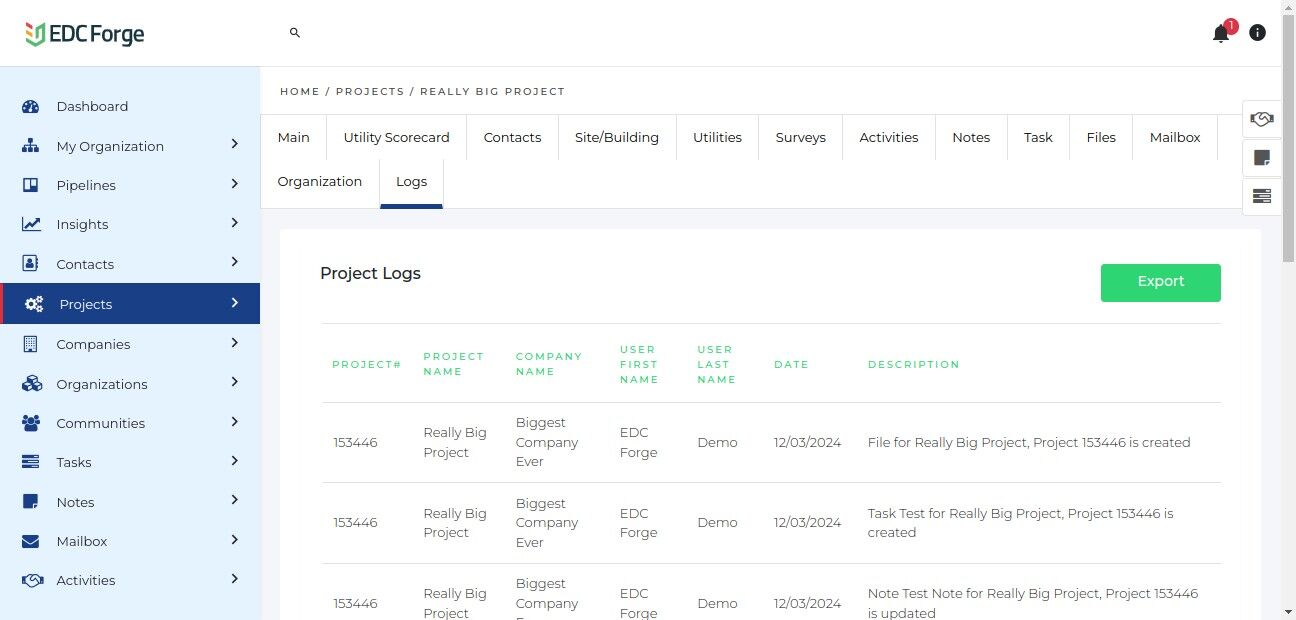Click the DESCRIPTION column header

[x=914, y=365]
